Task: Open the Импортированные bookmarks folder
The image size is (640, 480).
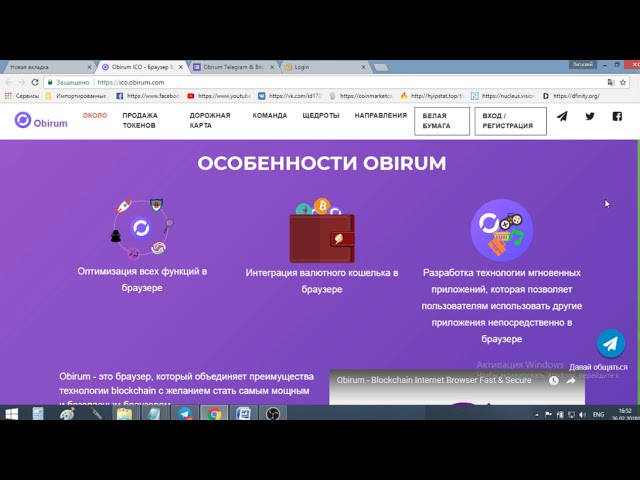Action: (x=76, y=96)
